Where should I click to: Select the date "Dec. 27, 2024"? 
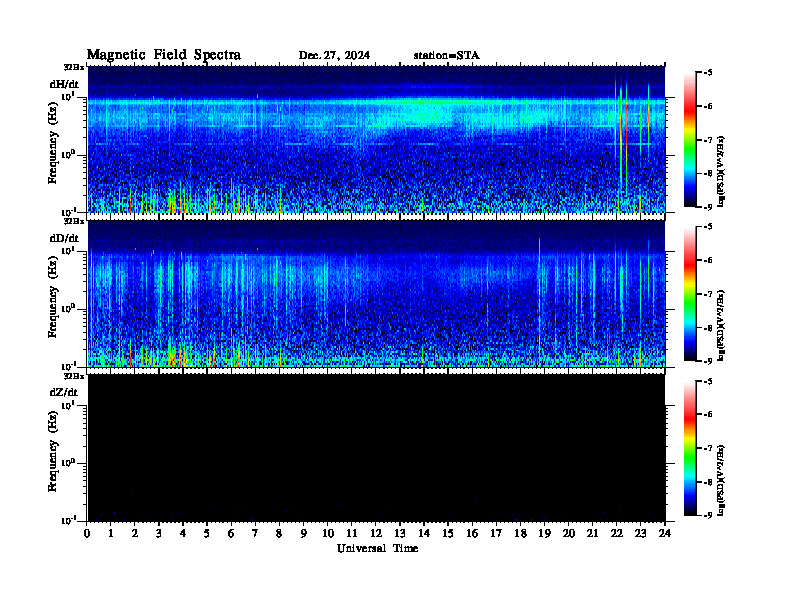coord(334,56)
